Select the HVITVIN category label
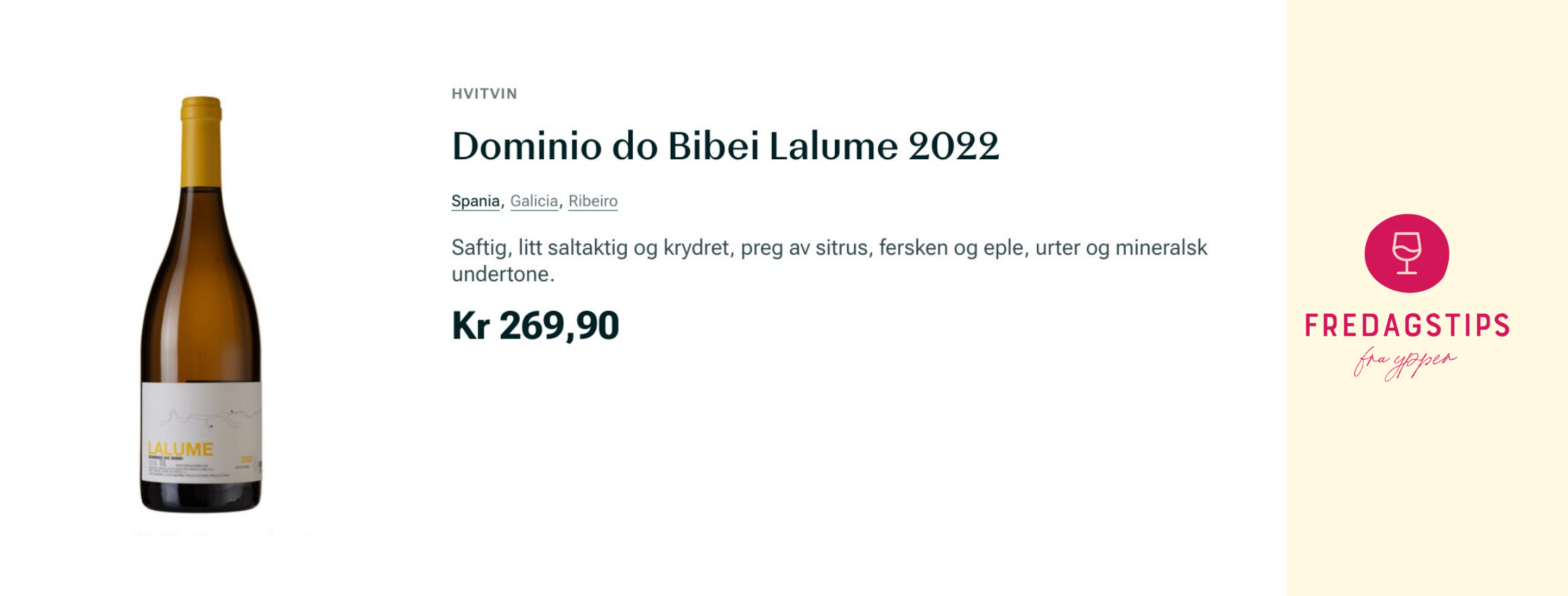 [x=484, y=93]
